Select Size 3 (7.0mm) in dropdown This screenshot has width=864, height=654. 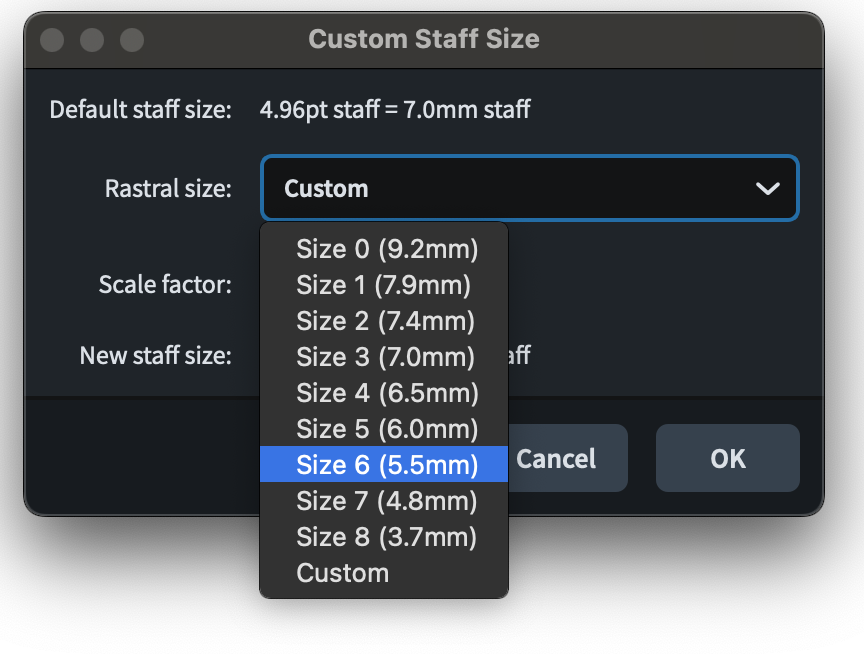385,357
